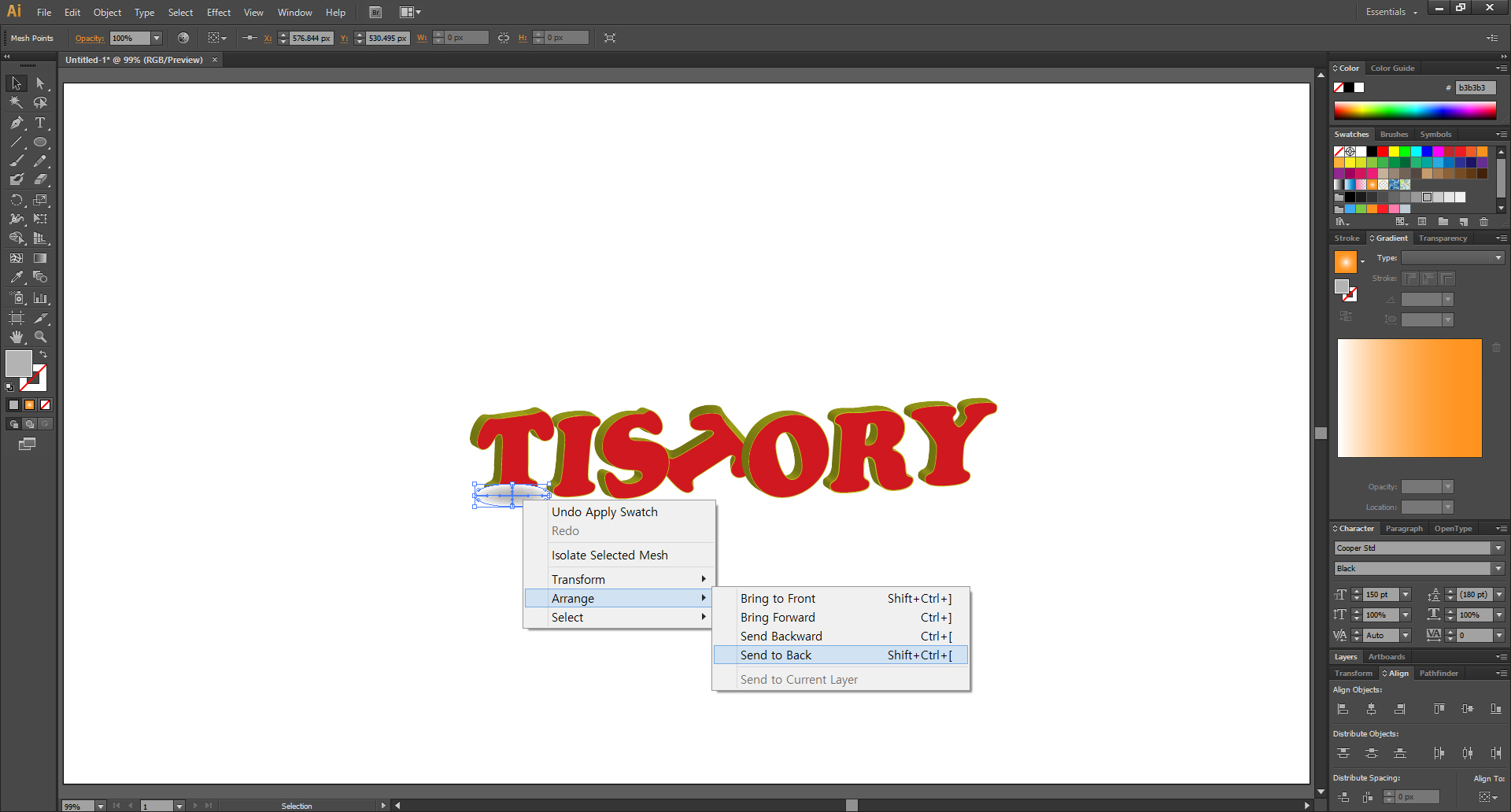
Task: Click Bring Forward option
Action: [840, 617]
